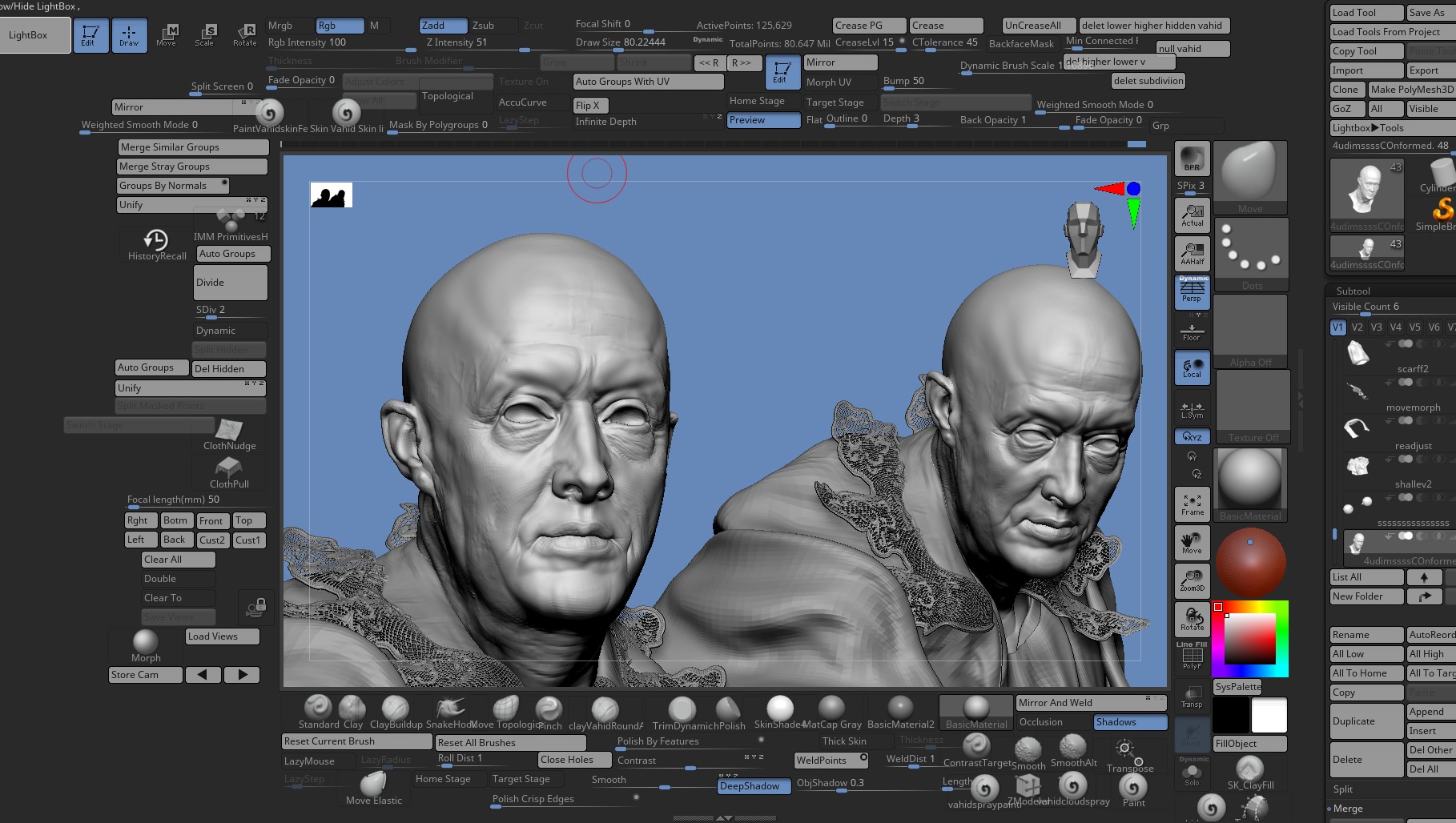Select the ClayBuildup brush
The image size is (1456, 823).
pyautogui.click(x=394, y=708)
